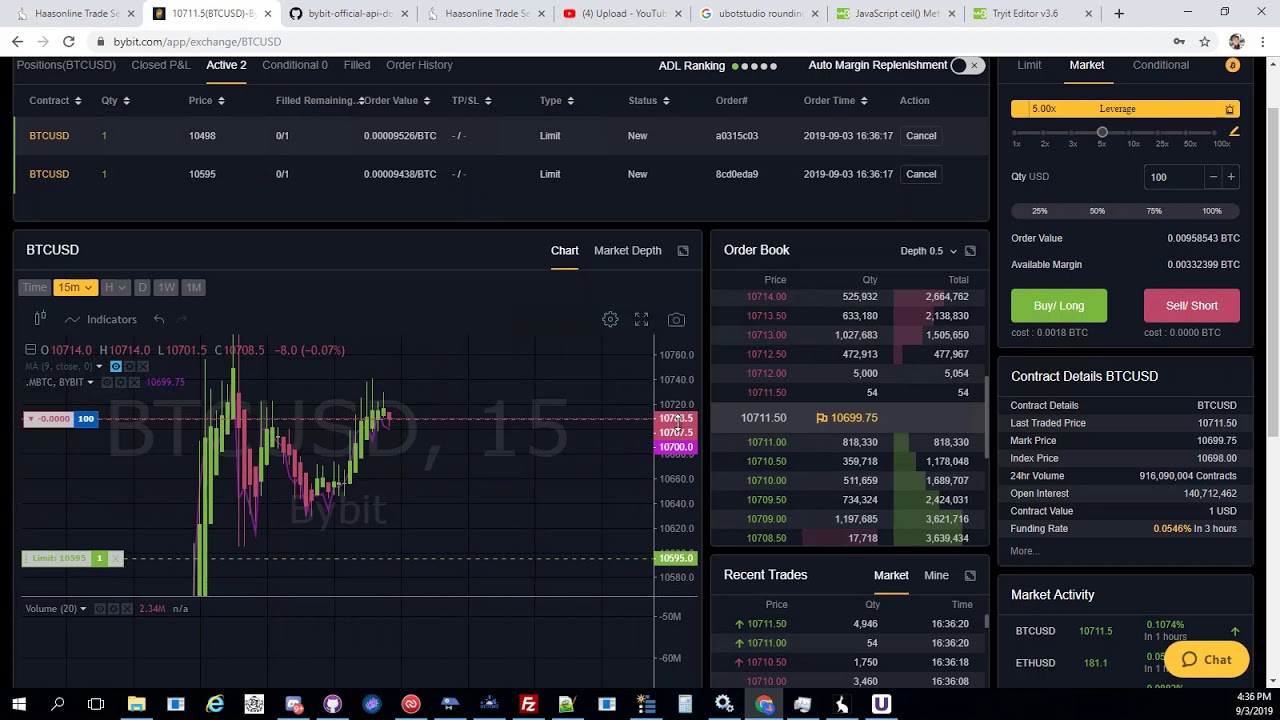This screenshot has height=720, width=1280.
Task: Click the leverage alert bell icon
Action: tap(1229, 109)
